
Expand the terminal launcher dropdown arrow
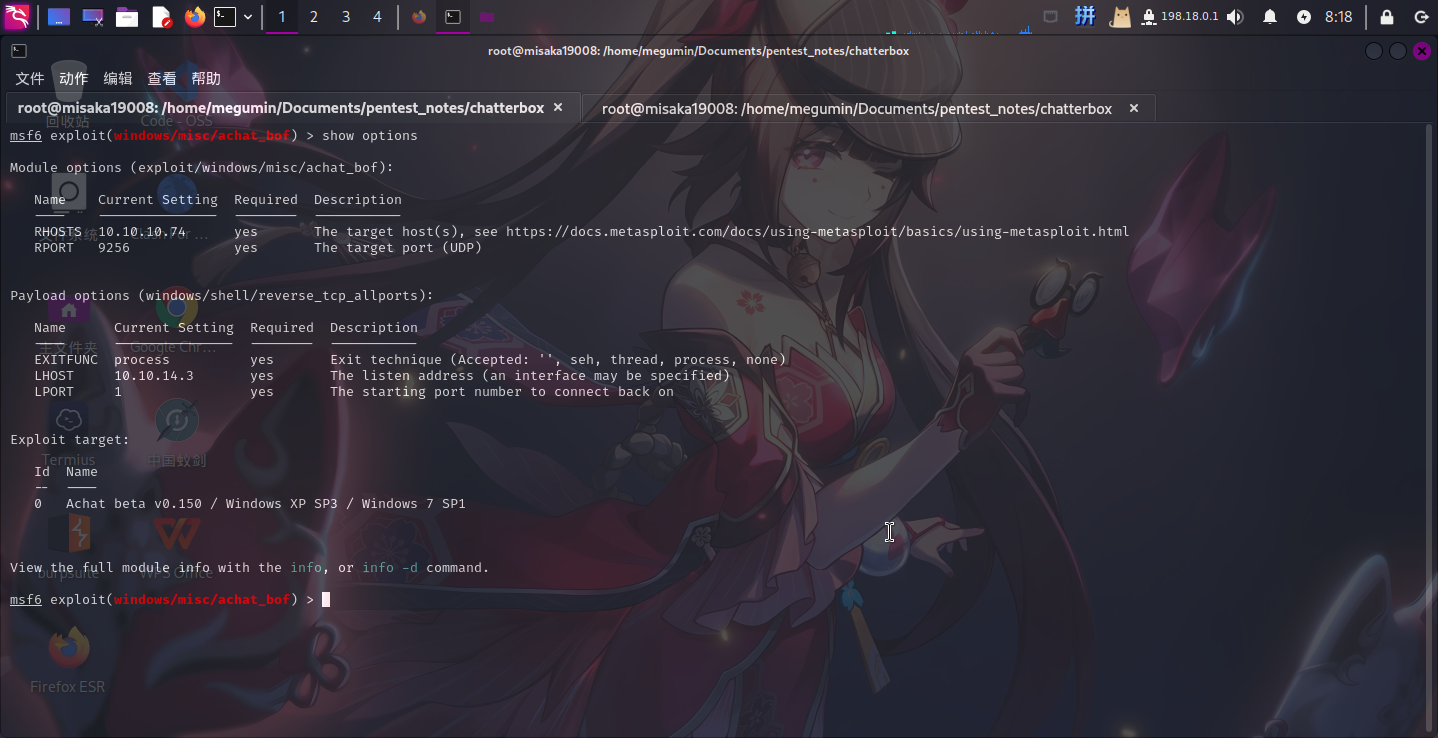(248, 17)
